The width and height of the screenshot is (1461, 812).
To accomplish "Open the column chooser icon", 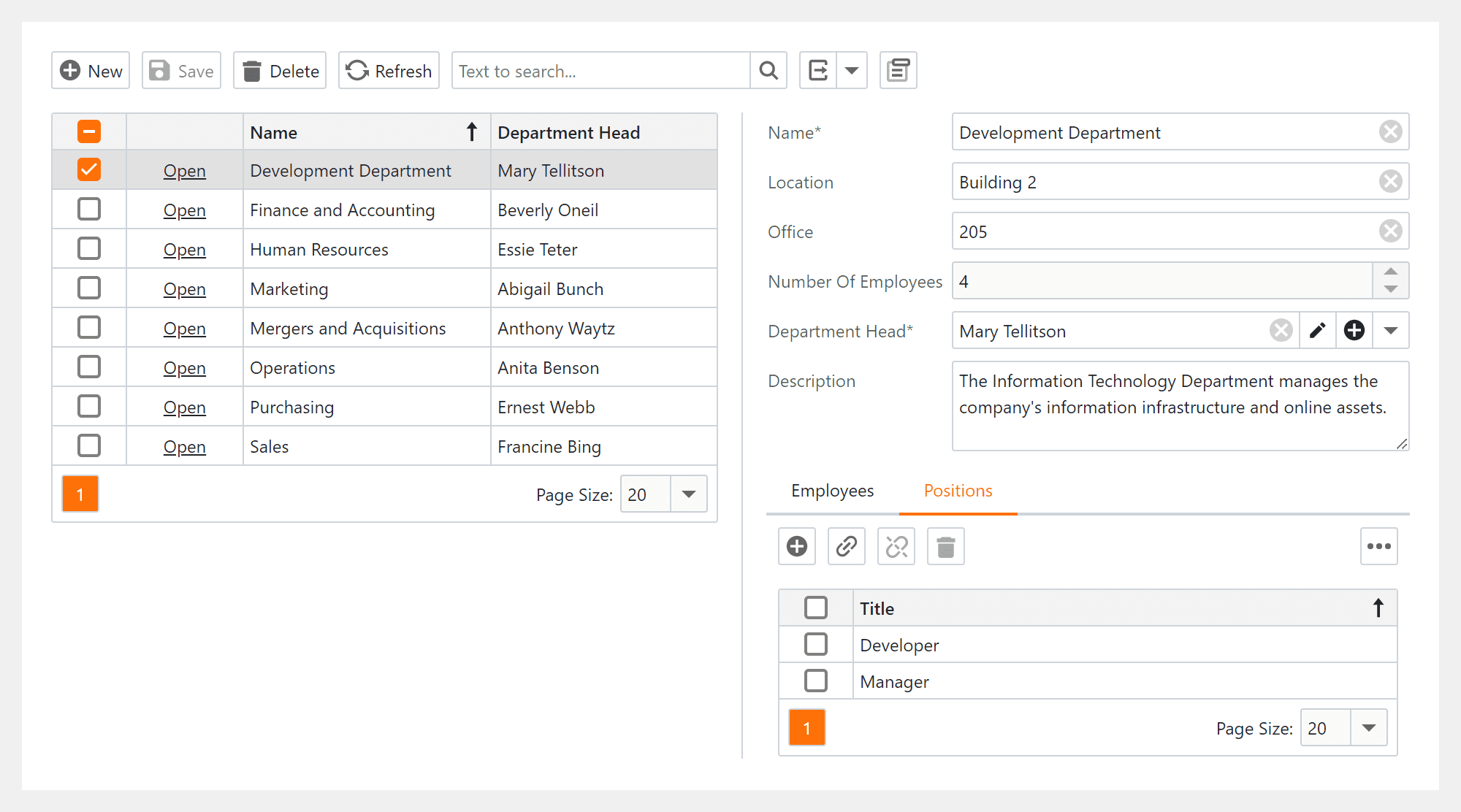I will point(898,70).
